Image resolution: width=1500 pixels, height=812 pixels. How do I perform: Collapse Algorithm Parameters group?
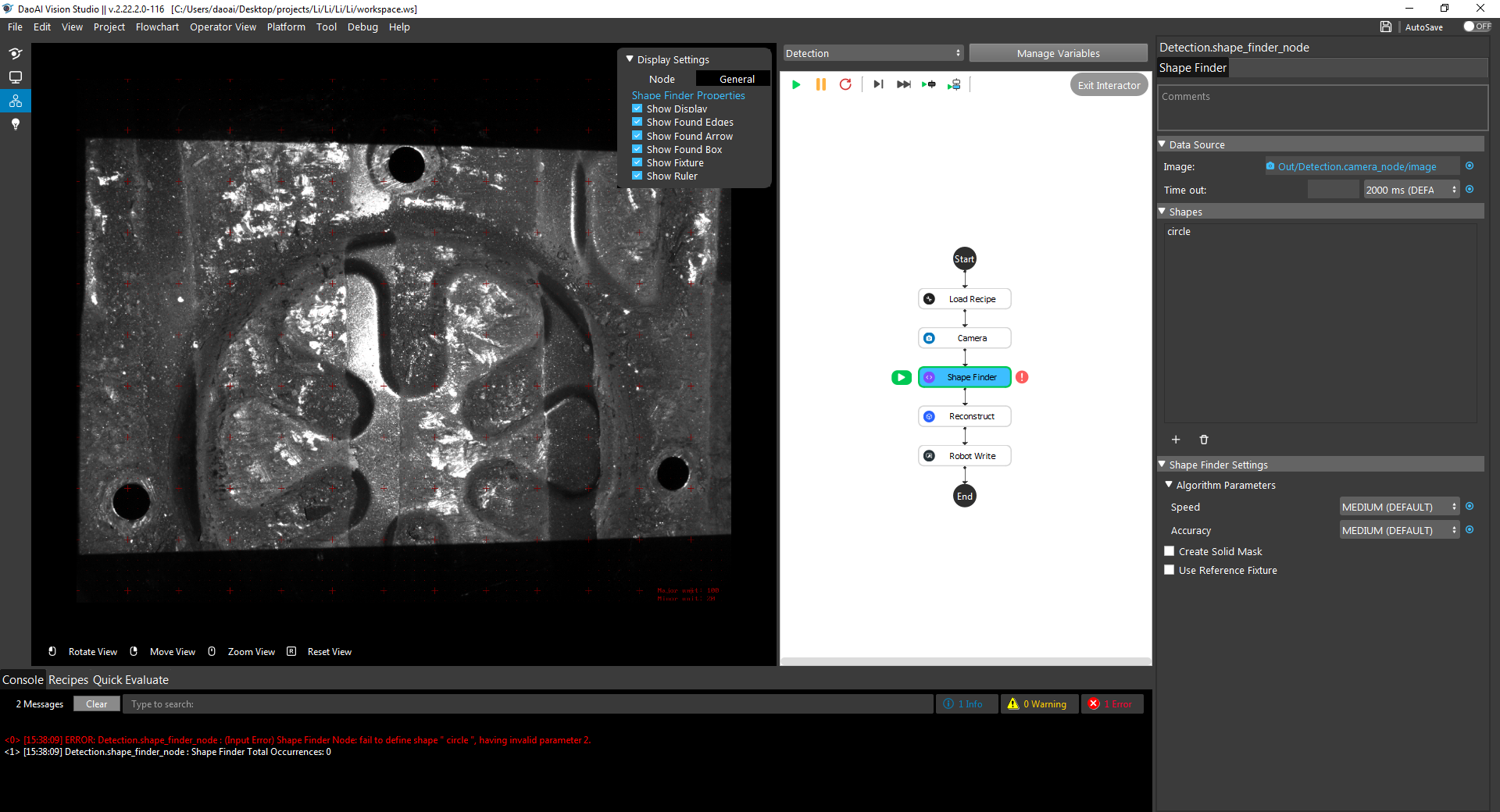coord(1169,485)
